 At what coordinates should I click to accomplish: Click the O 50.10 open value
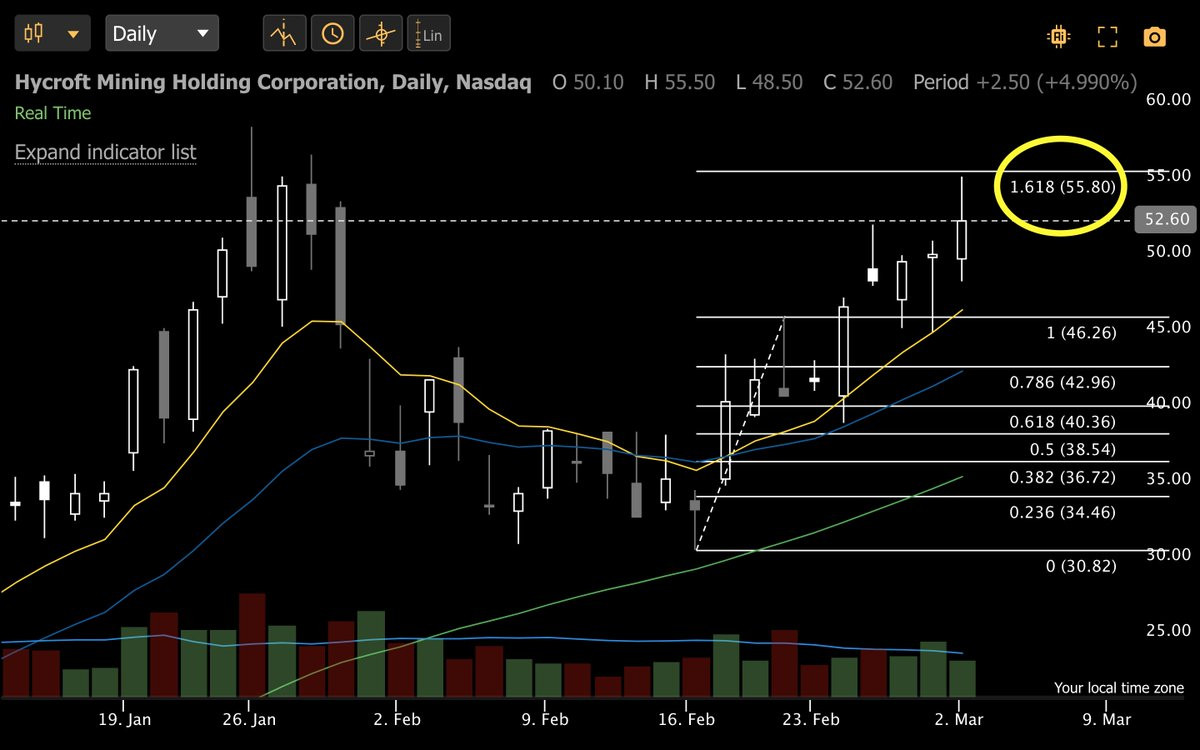pos(588,82)
